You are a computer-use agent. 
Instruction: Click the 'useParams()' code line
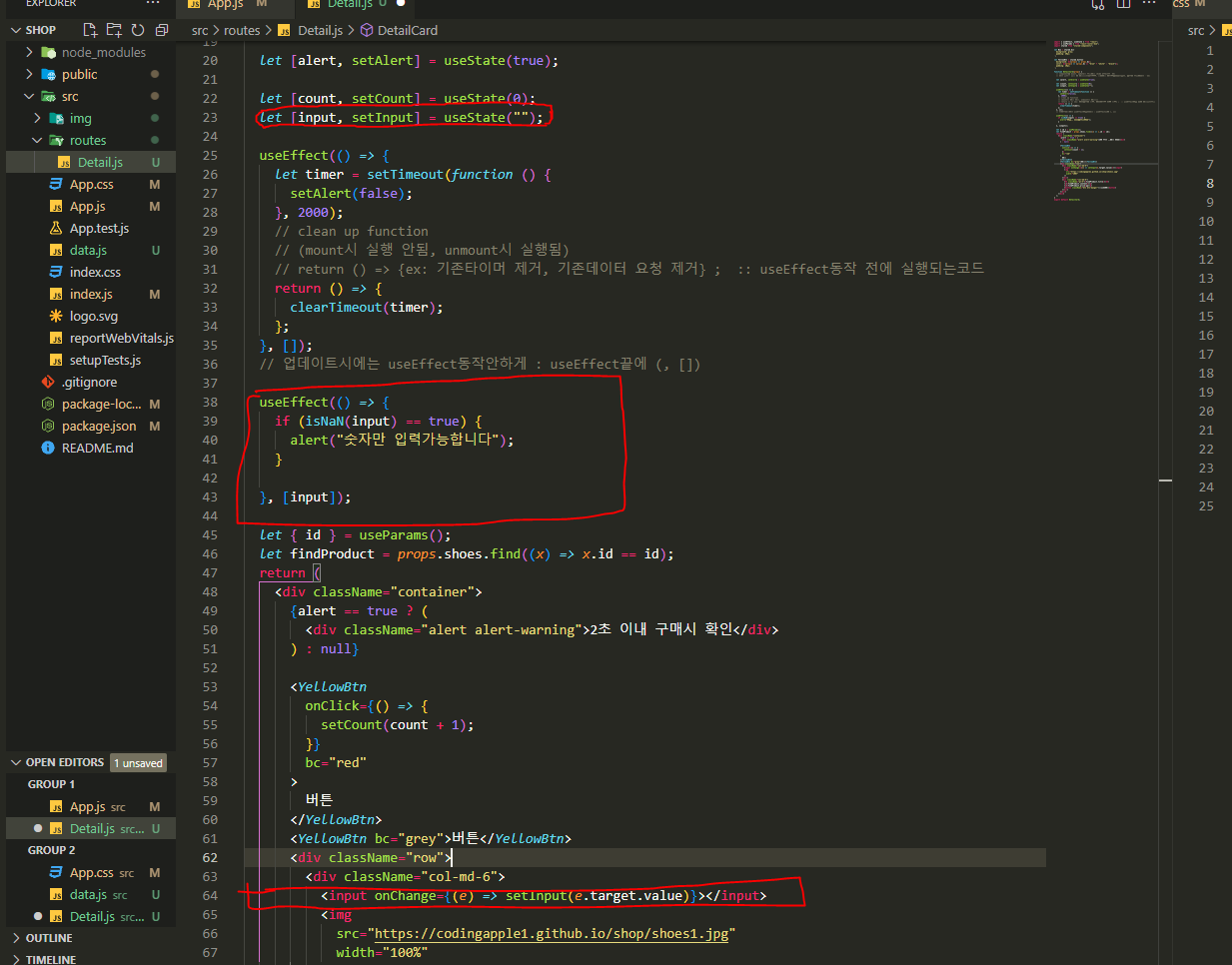[x=355, y=534]
